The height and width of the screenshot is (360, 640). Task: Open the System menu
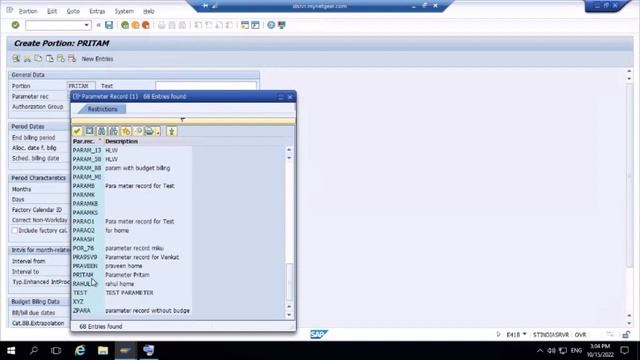point(124,11)
